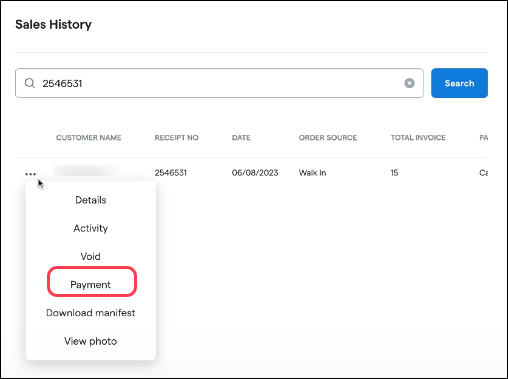Click the Order Source column header
508x379 pixels.
328,138
